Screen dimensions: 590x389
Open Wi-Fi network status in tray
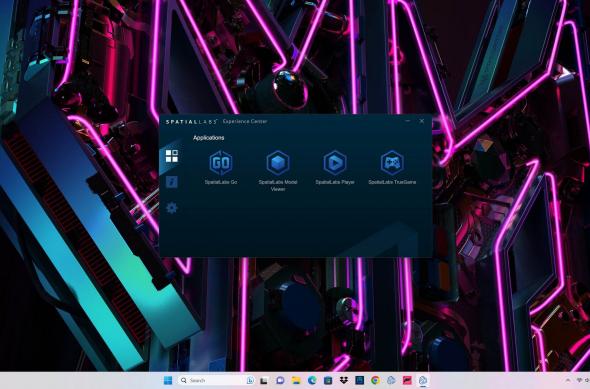point(580,381)
